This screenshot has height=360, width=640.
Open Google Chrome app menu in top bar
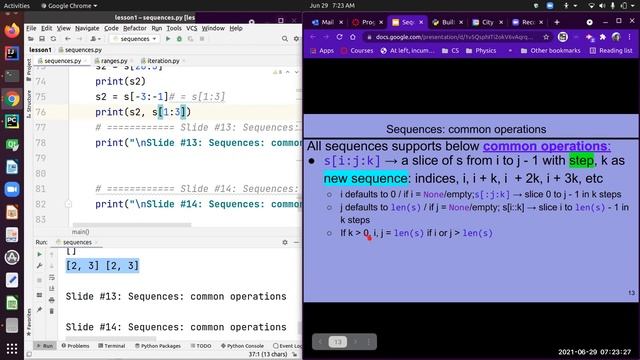click(69, 6)
